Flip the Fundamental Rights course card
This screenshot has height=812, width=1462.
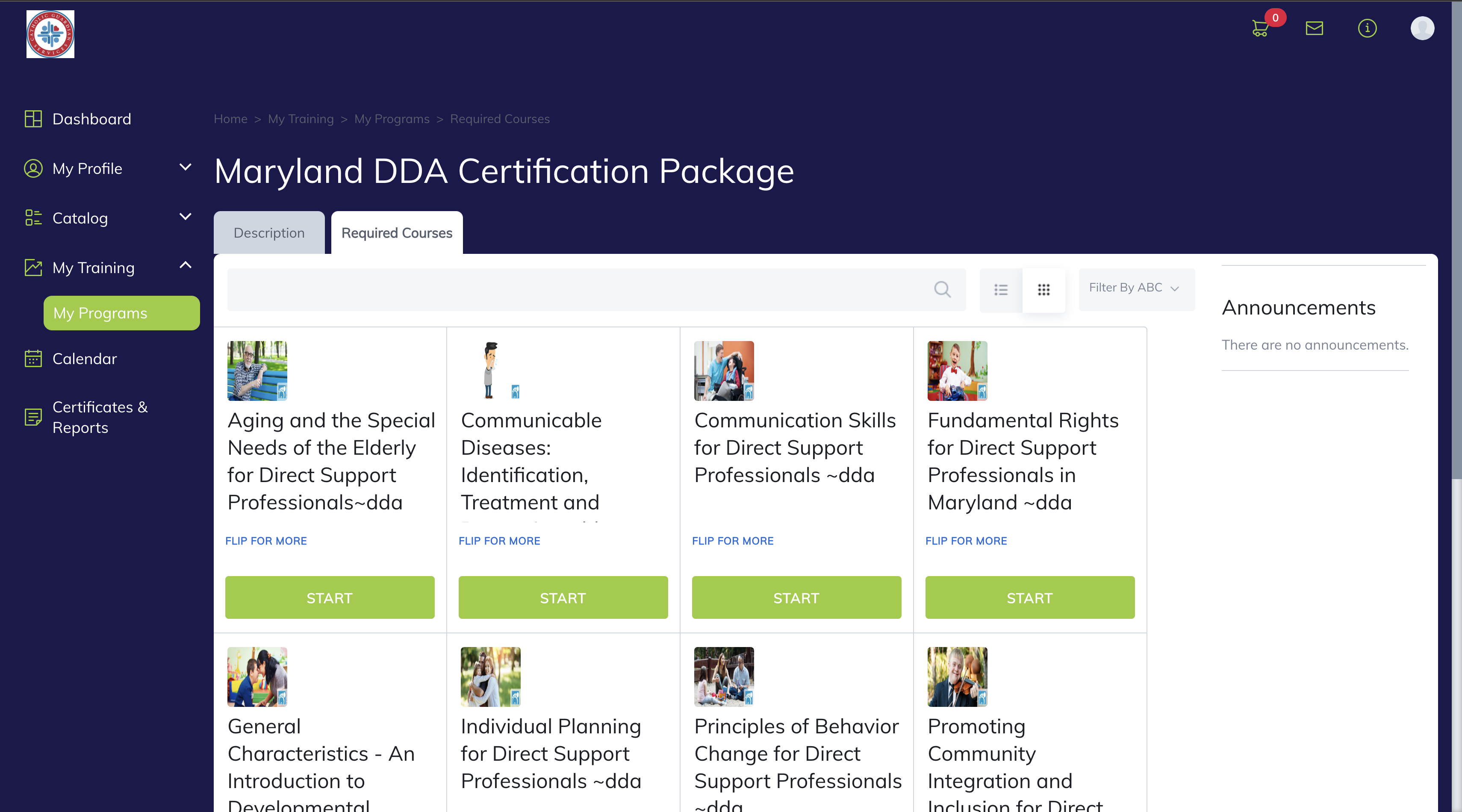(966, 541)
